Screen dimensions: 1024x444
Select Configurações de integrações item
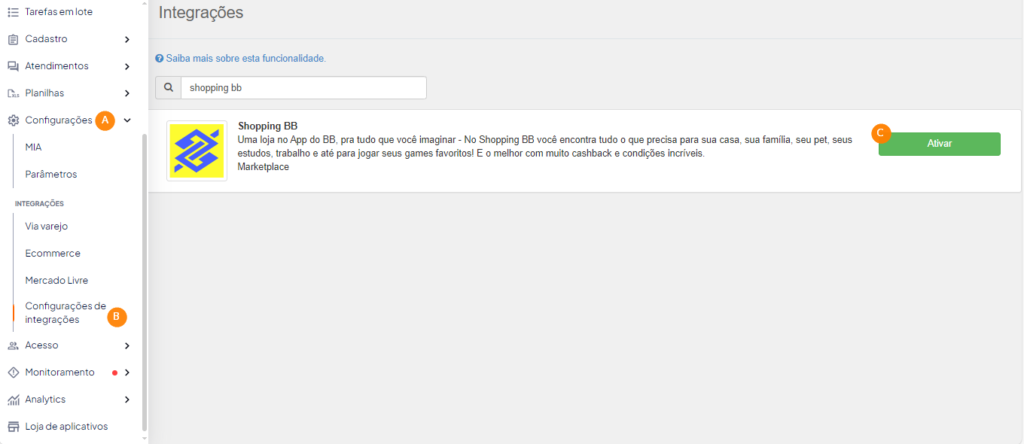(x=65, y=313)
